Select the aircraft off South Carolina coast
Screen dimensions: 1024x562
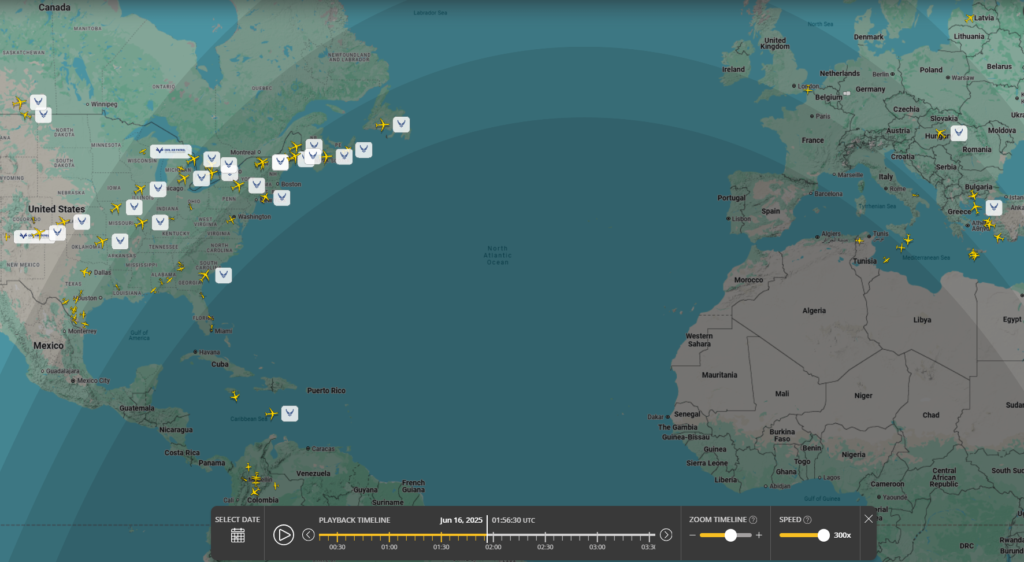pyautogui.click(x=205, y=276)
